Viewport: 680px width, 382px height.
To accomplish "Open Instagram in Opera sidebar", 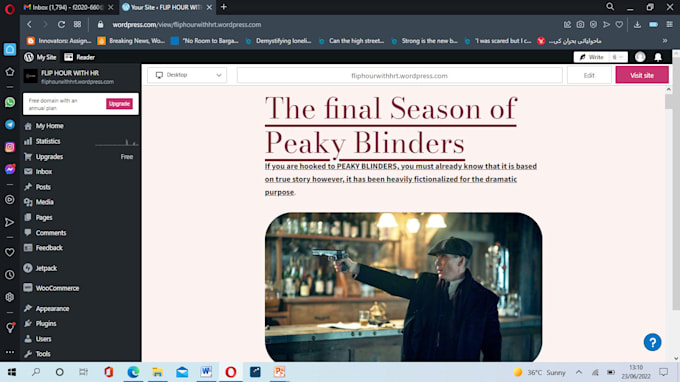I will (x=10, y=147).
